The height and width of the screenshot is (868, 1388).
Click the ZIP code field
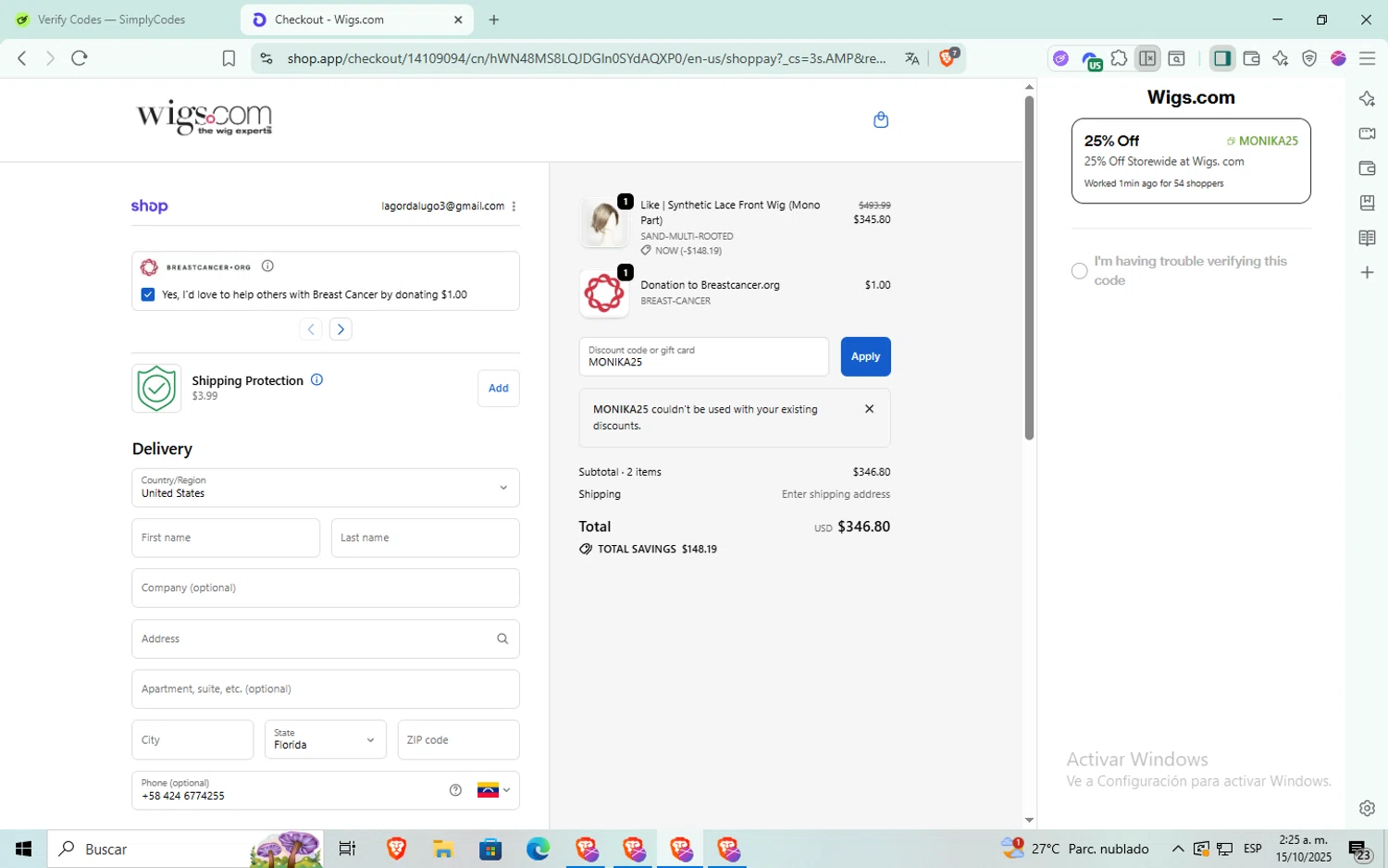458,739
